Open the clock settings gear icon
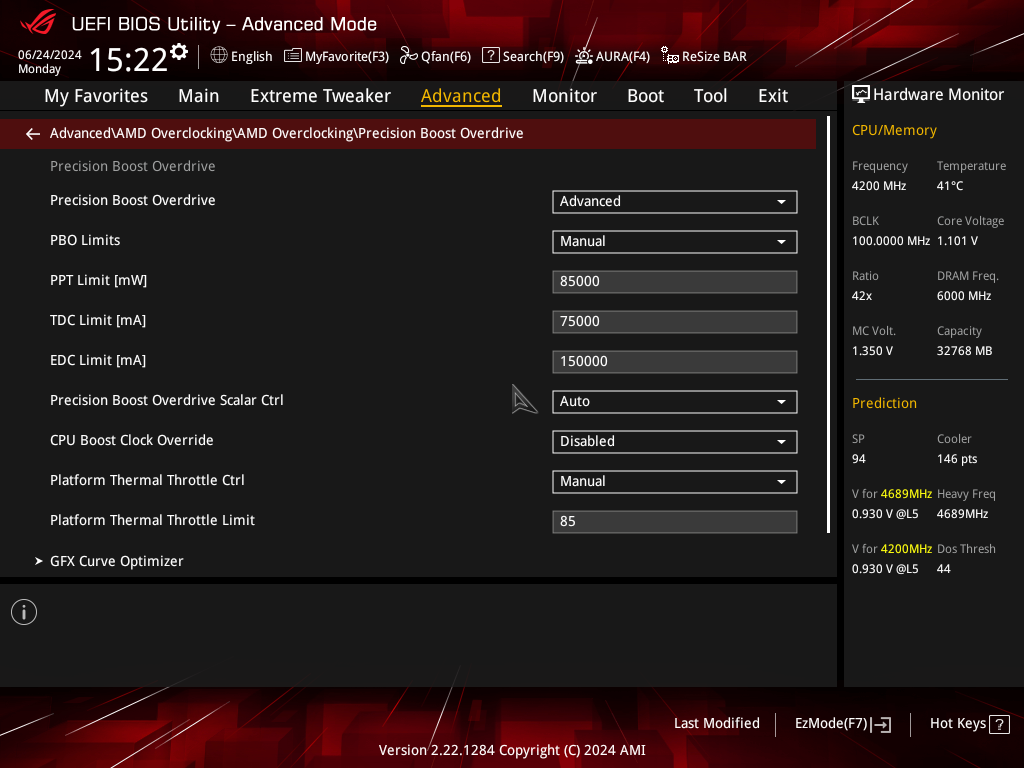This screenshot has width=1024, height=768. [x=179, y=52]
